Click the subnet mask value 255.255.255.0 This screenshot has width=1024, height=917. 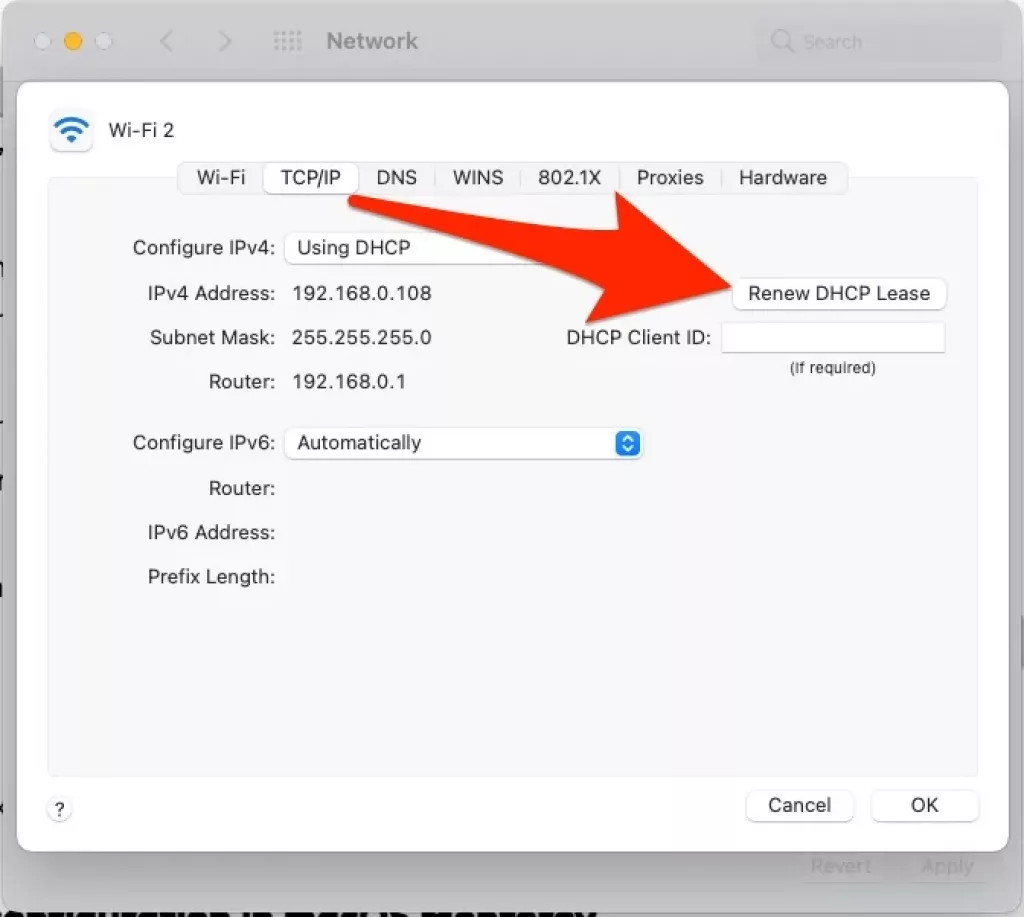coord(362,338)
